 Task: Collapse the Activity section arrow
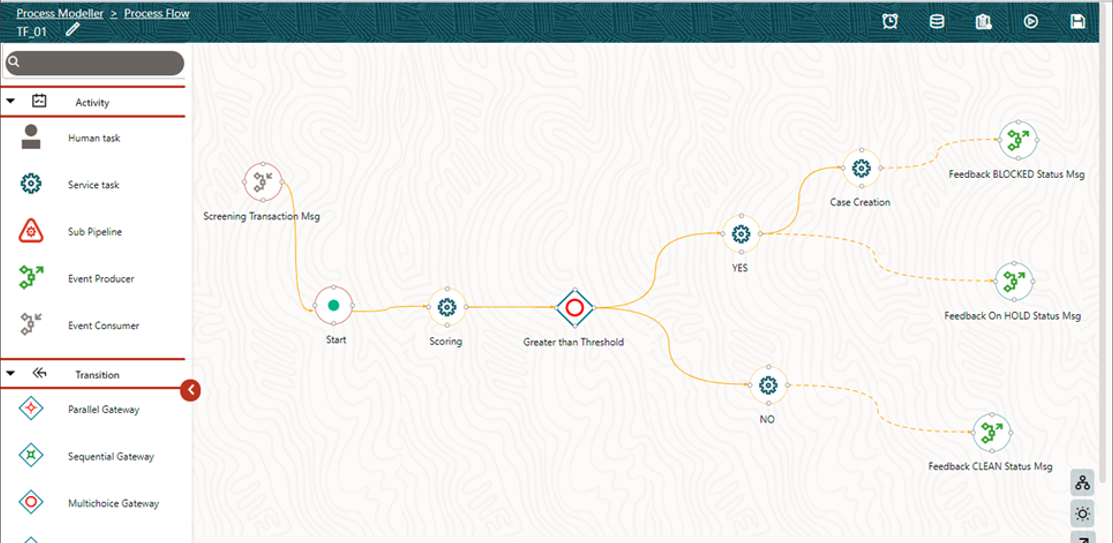point(11,101)
